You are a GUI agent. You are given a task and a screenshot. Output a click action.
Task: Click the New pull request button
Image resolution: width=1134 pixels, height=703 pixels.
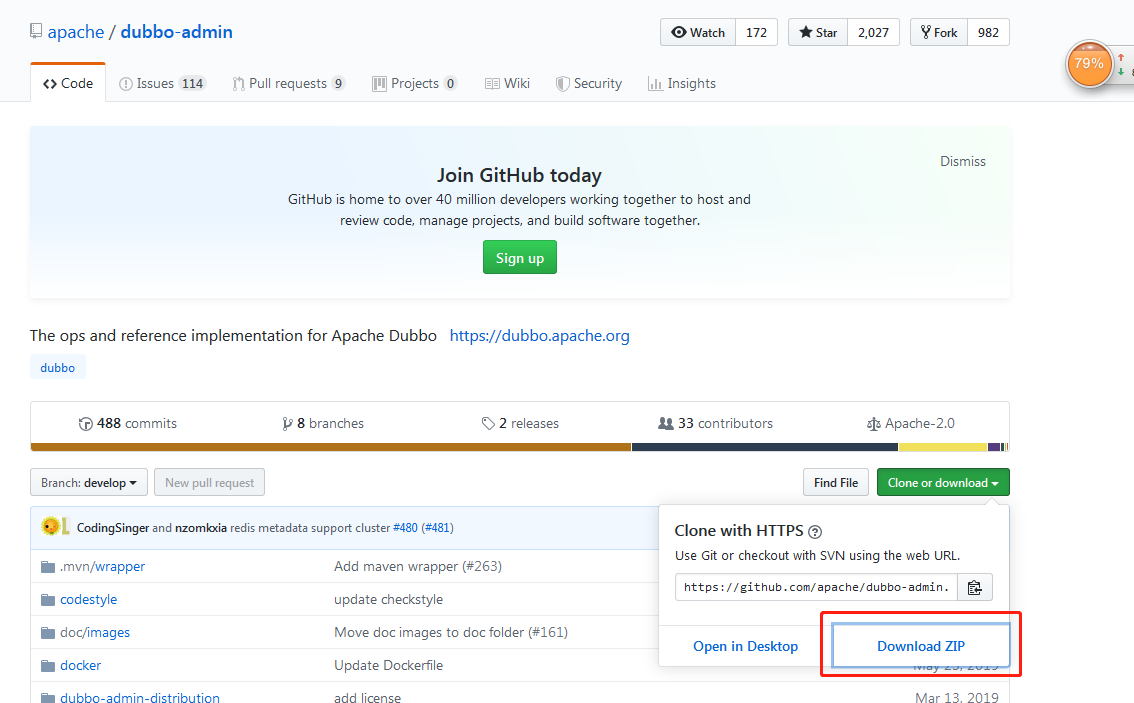(210, 482)
